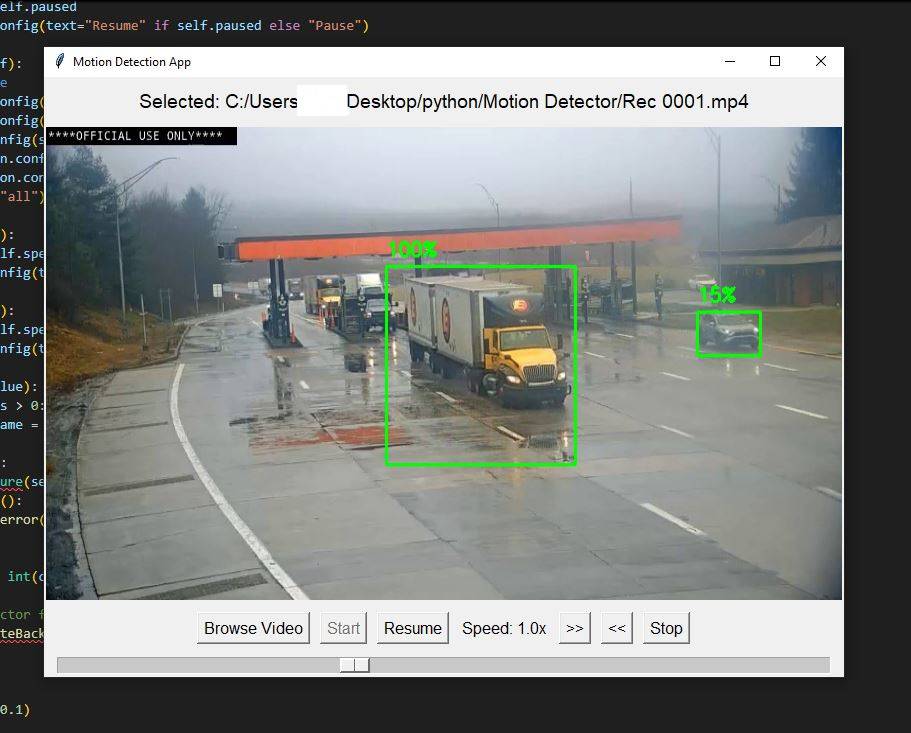Click the green 15% confidence label

[717, 295]
